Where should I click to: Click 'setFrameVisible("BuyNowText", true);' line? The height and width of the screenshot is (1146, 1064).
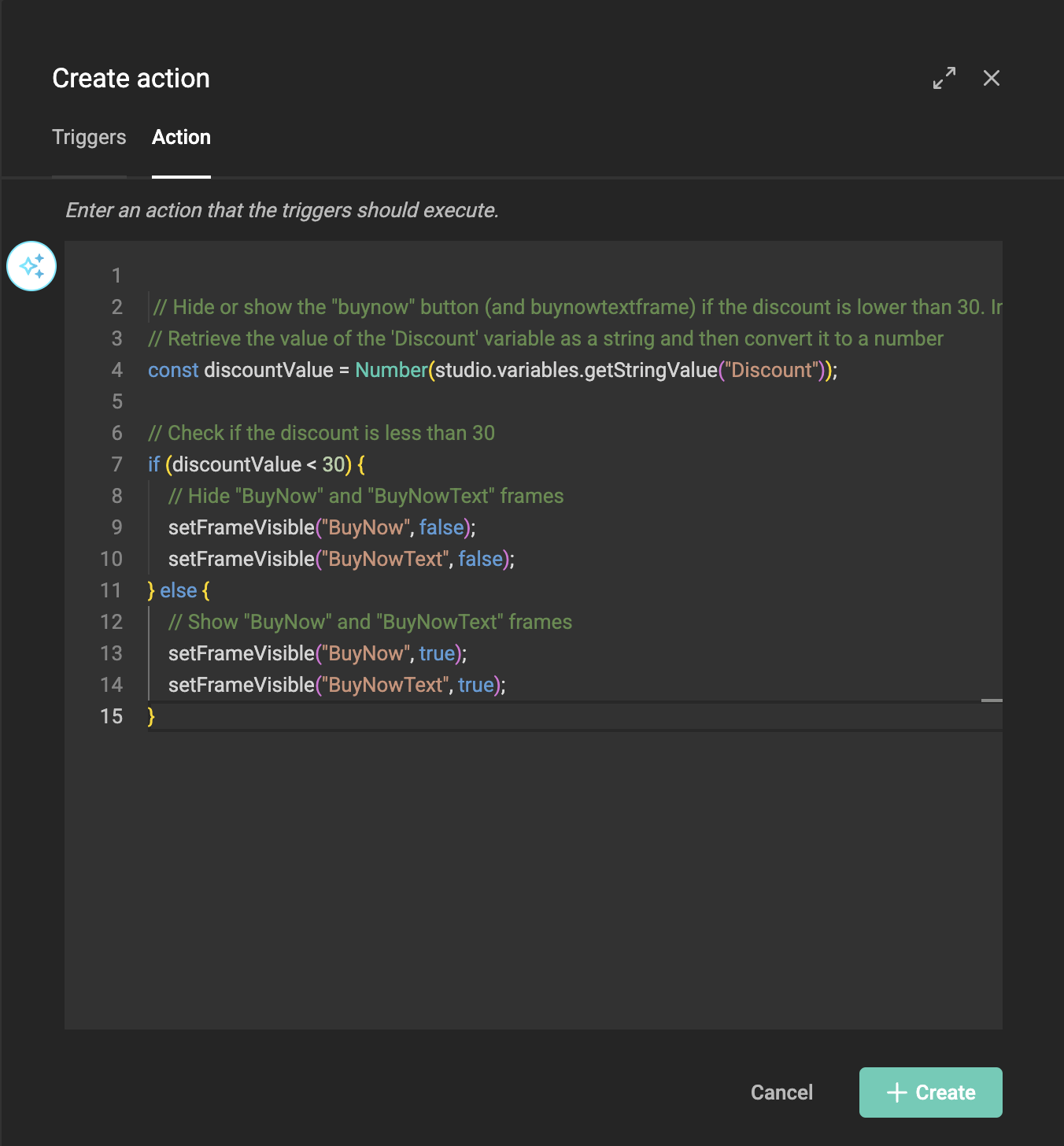click(x=337, y=685)
